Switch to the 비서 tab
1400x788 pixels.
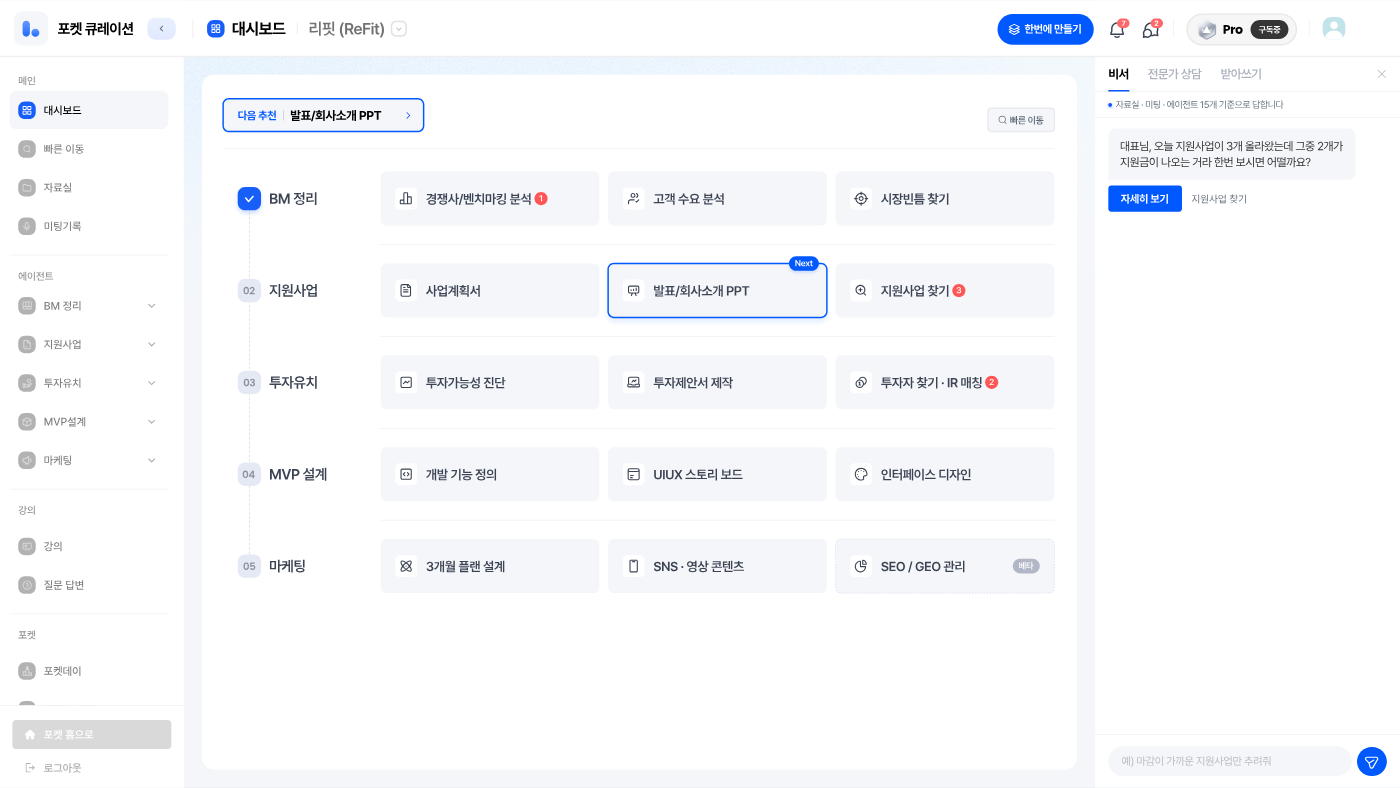tap(1118, 74)
